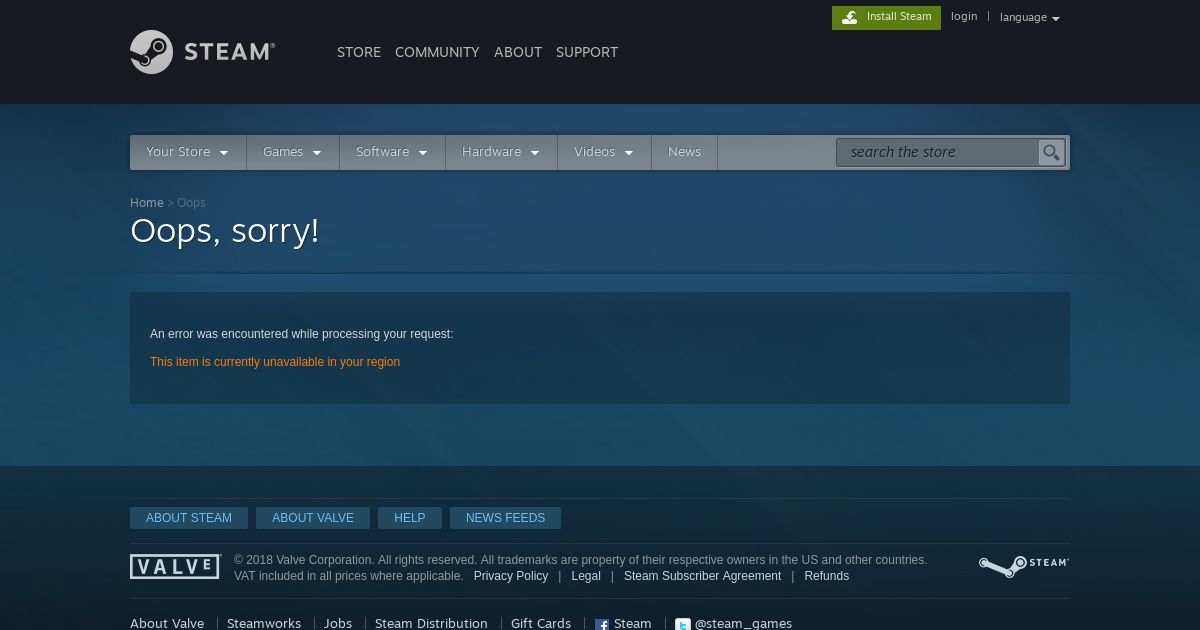Expand the Videos dropdown menu
1200x630 pixels.
604,152
